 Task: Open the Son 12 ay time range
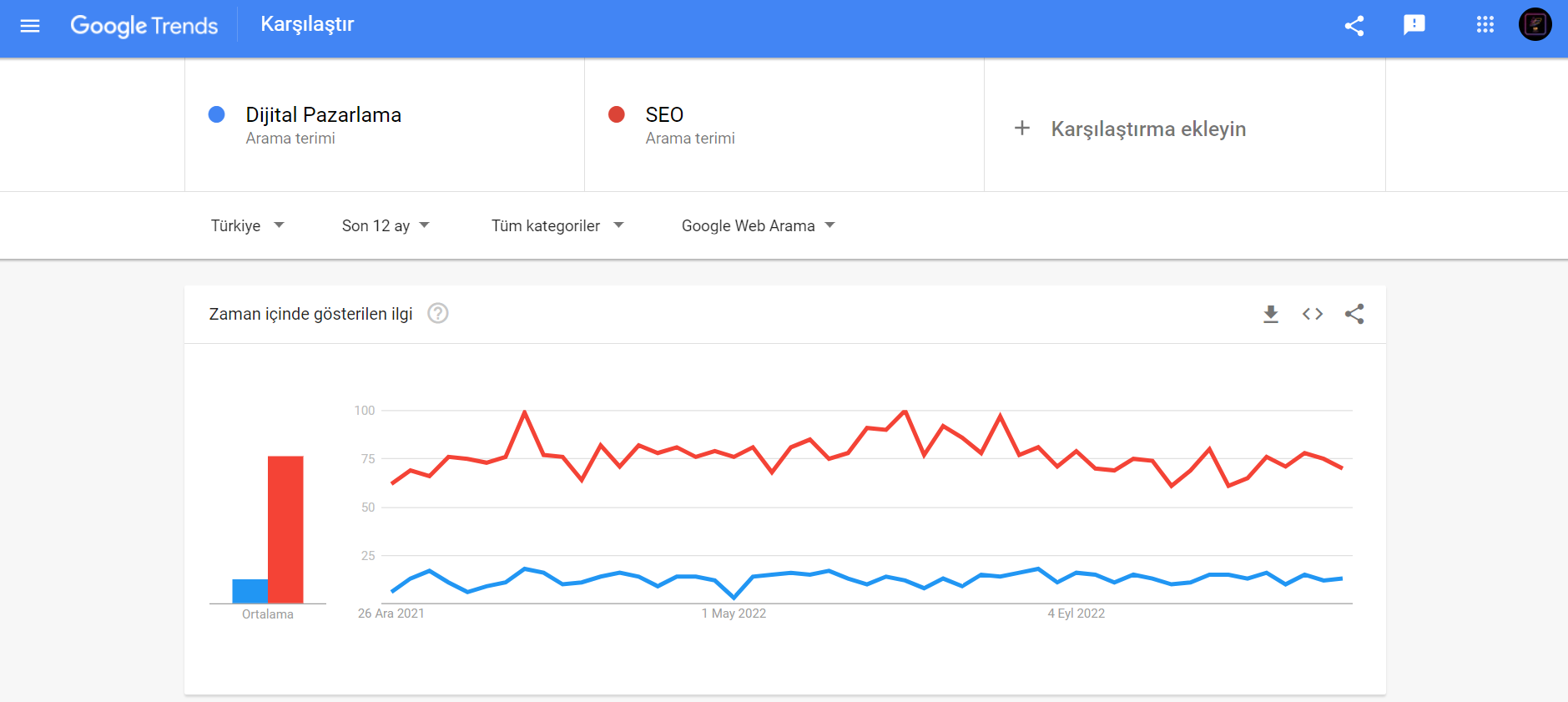coord(386,225)
